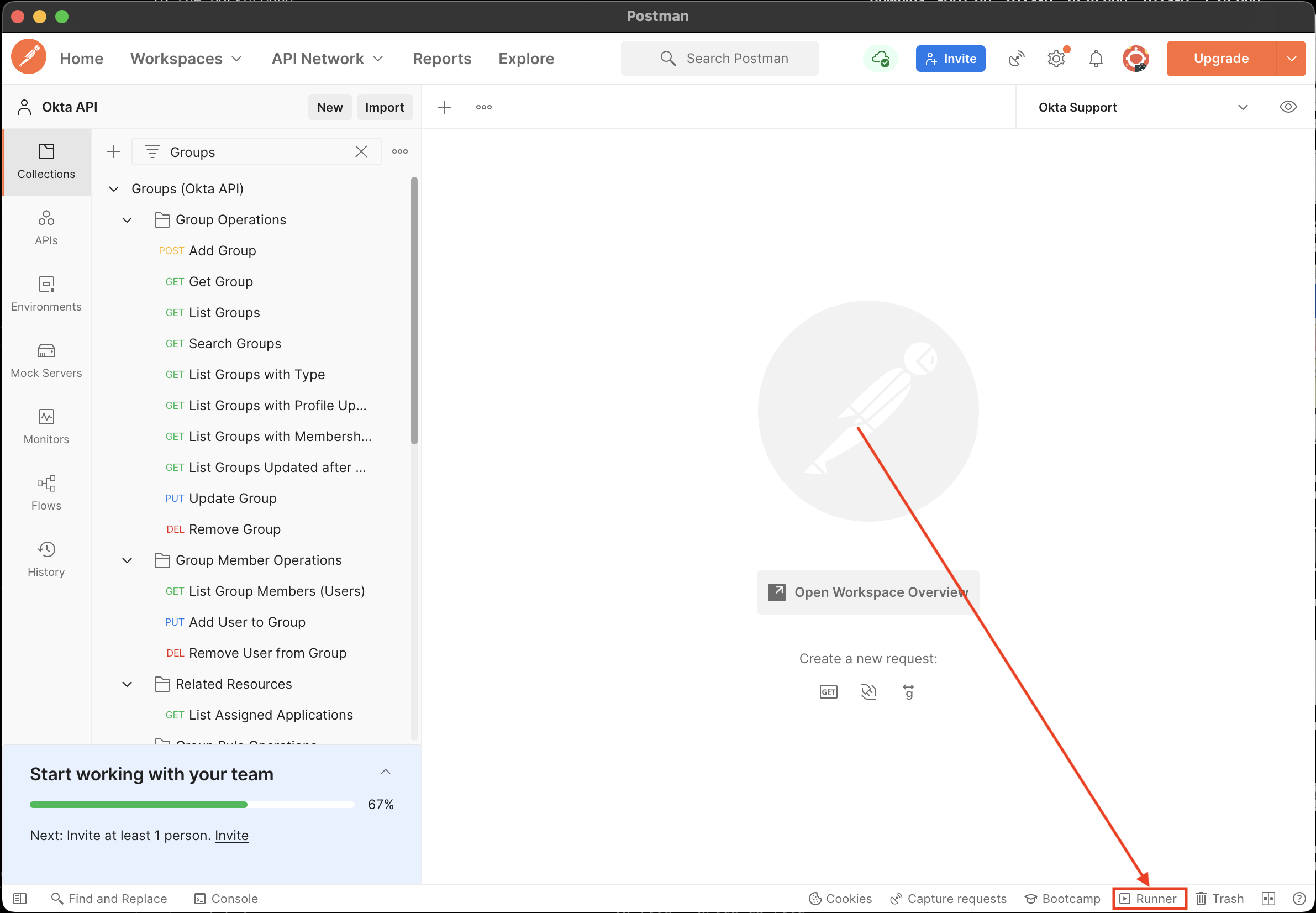Open the Postman Console
Screen dimensions: 1316x913
point(225,898)
